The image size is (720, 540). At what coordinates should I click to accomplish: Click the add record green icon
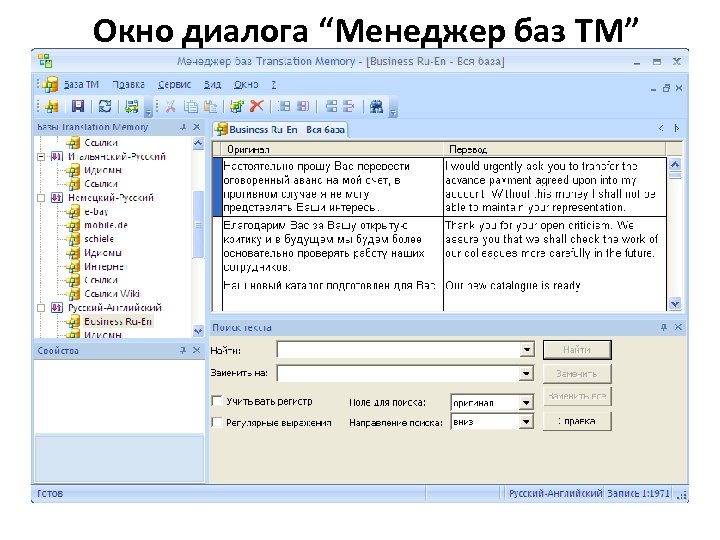coord(237,107)
